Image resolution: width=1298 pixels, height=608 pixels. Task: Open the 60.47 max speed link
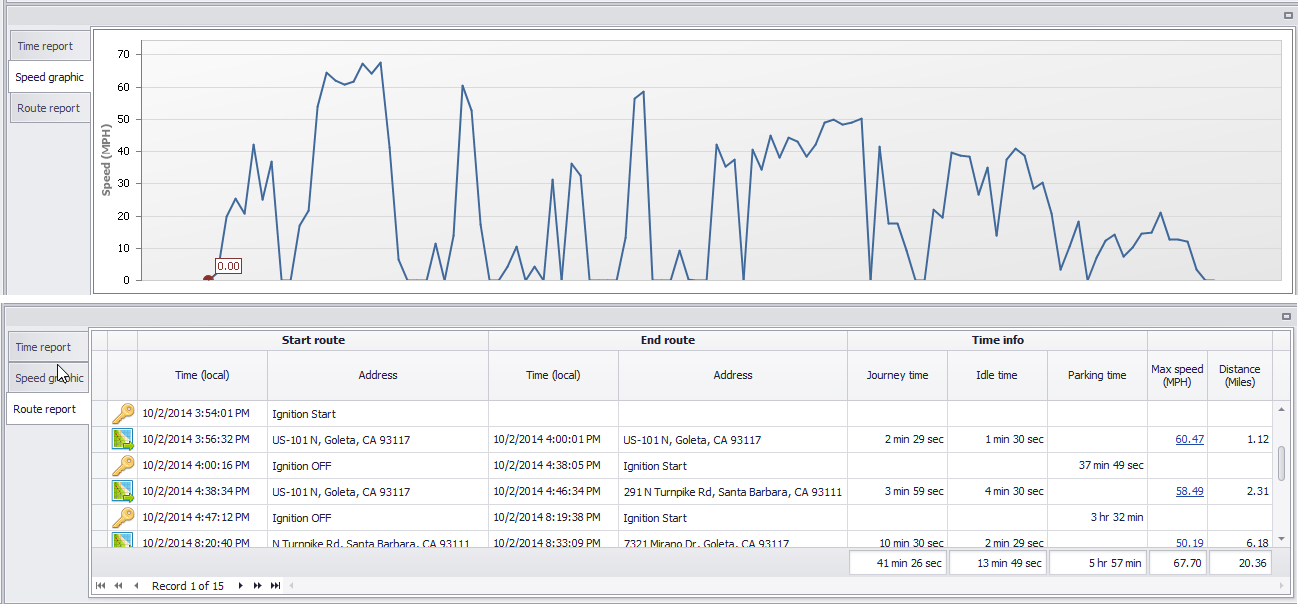[1189, 439]
